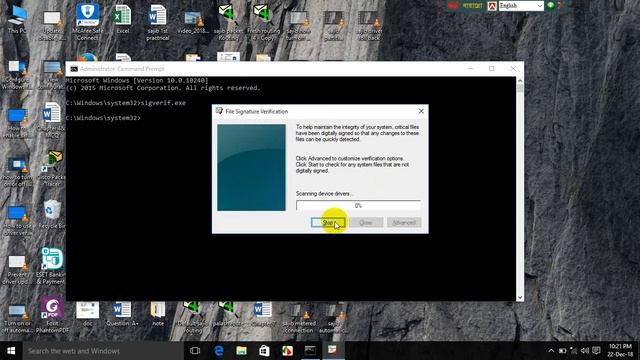Open the sajib driver roll back video
640x360 pixels.
pyautogui.click(x=369, y=25)
